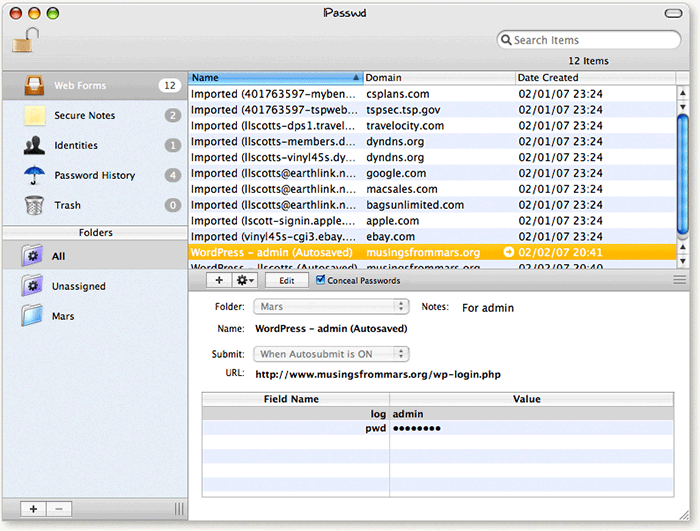
Task: Click the Value column header
Action: 532,399
